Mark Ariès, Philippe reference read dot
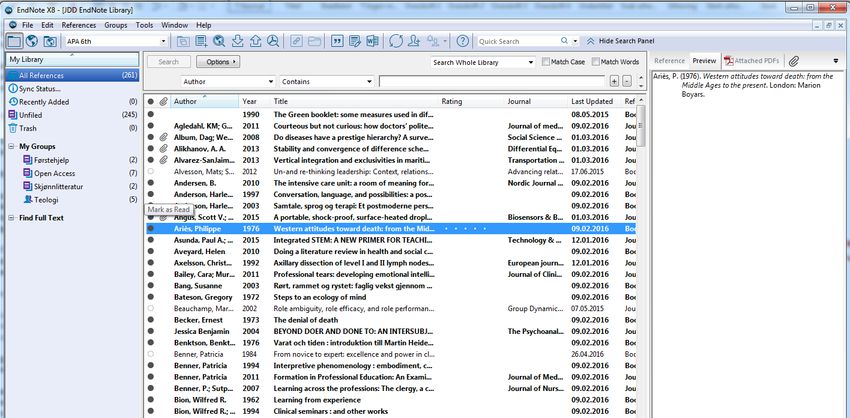 151,229
